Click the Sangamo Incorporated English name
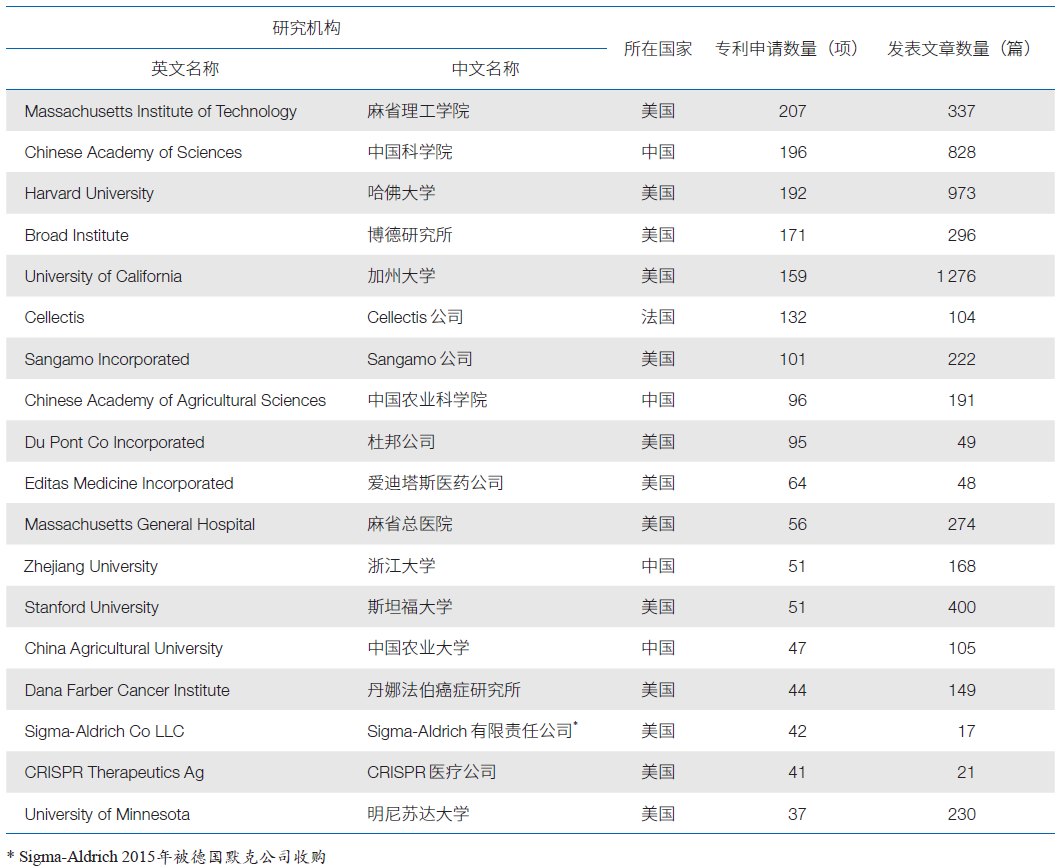The image size is (1060, 867). coord(107,359)
